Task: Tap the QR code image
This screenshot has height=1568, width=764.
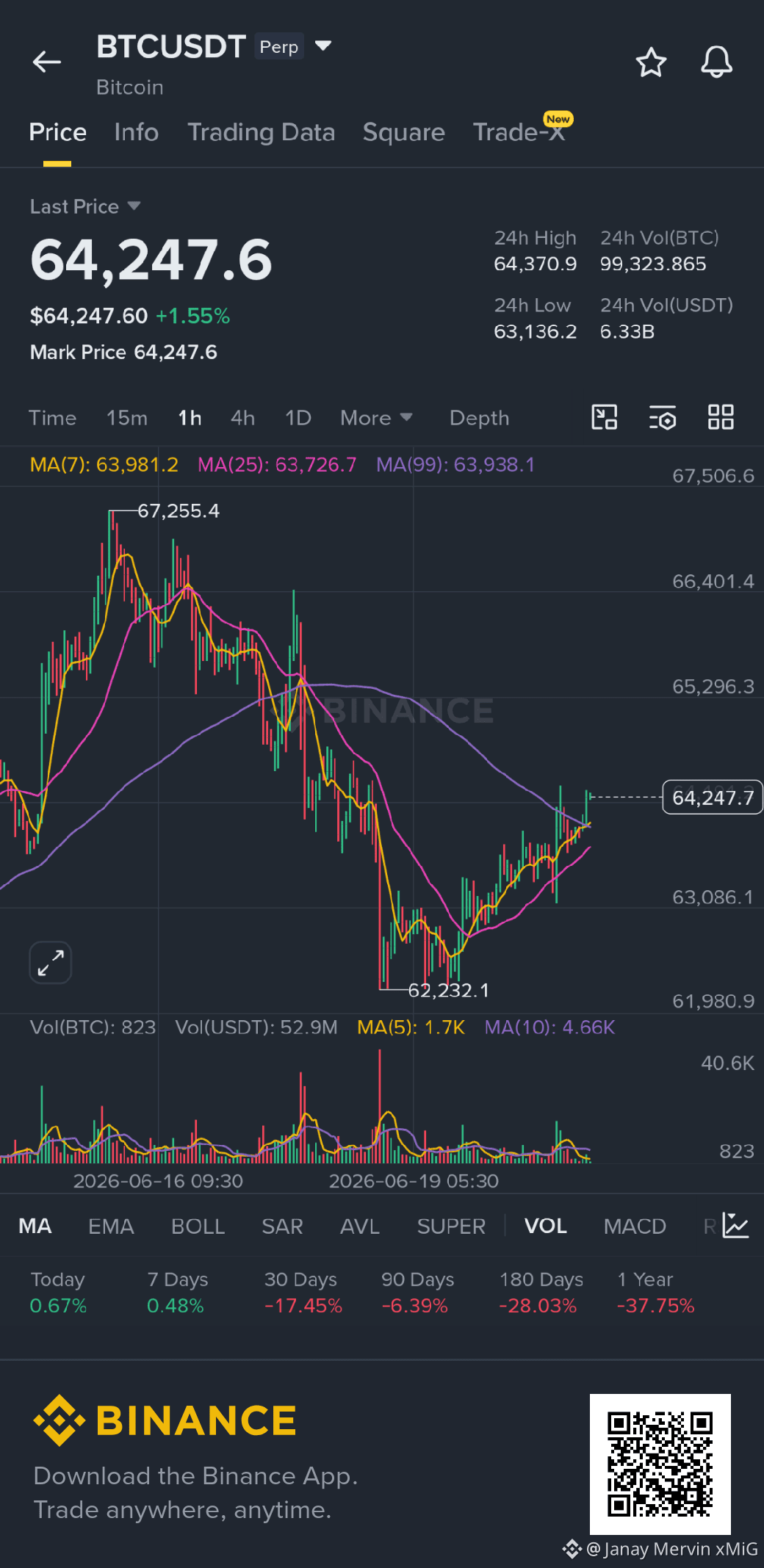Action: (660, 1464)
